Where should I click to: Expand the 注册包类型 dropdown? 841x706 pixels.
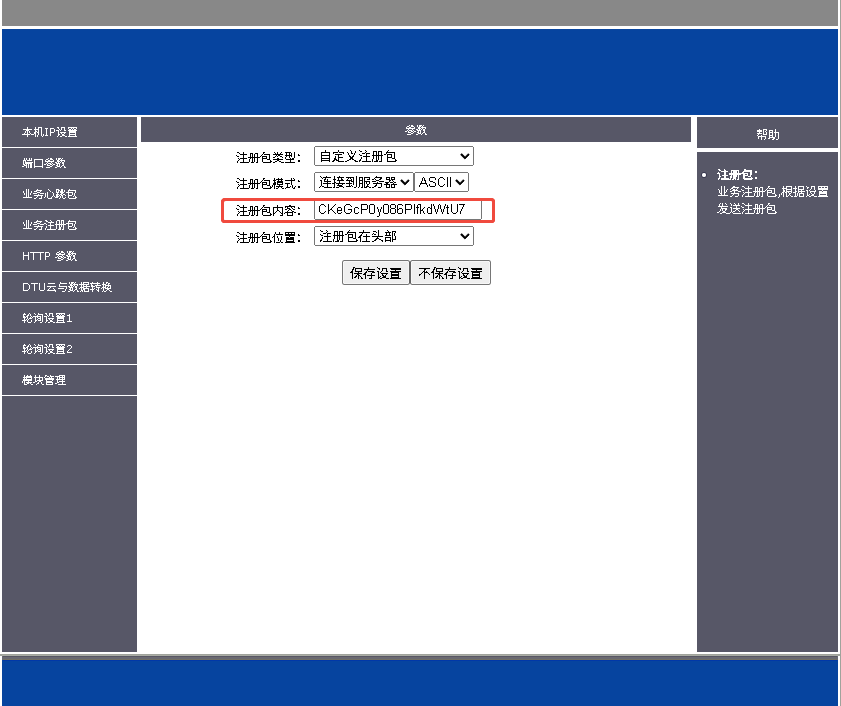pos(393,157)
